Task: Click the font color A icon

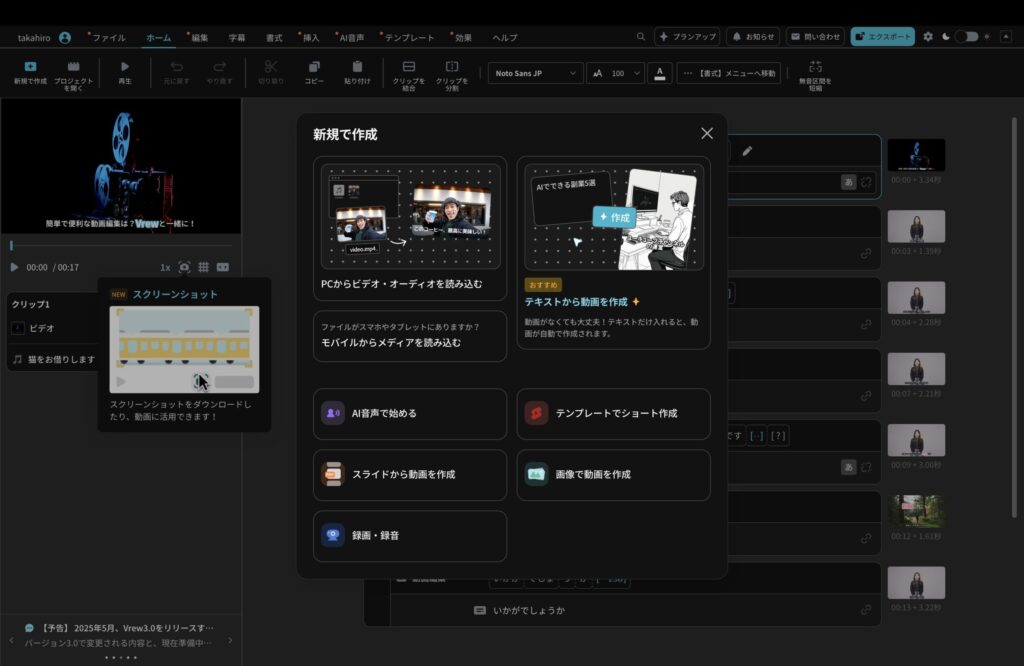Action: [660, 73]
